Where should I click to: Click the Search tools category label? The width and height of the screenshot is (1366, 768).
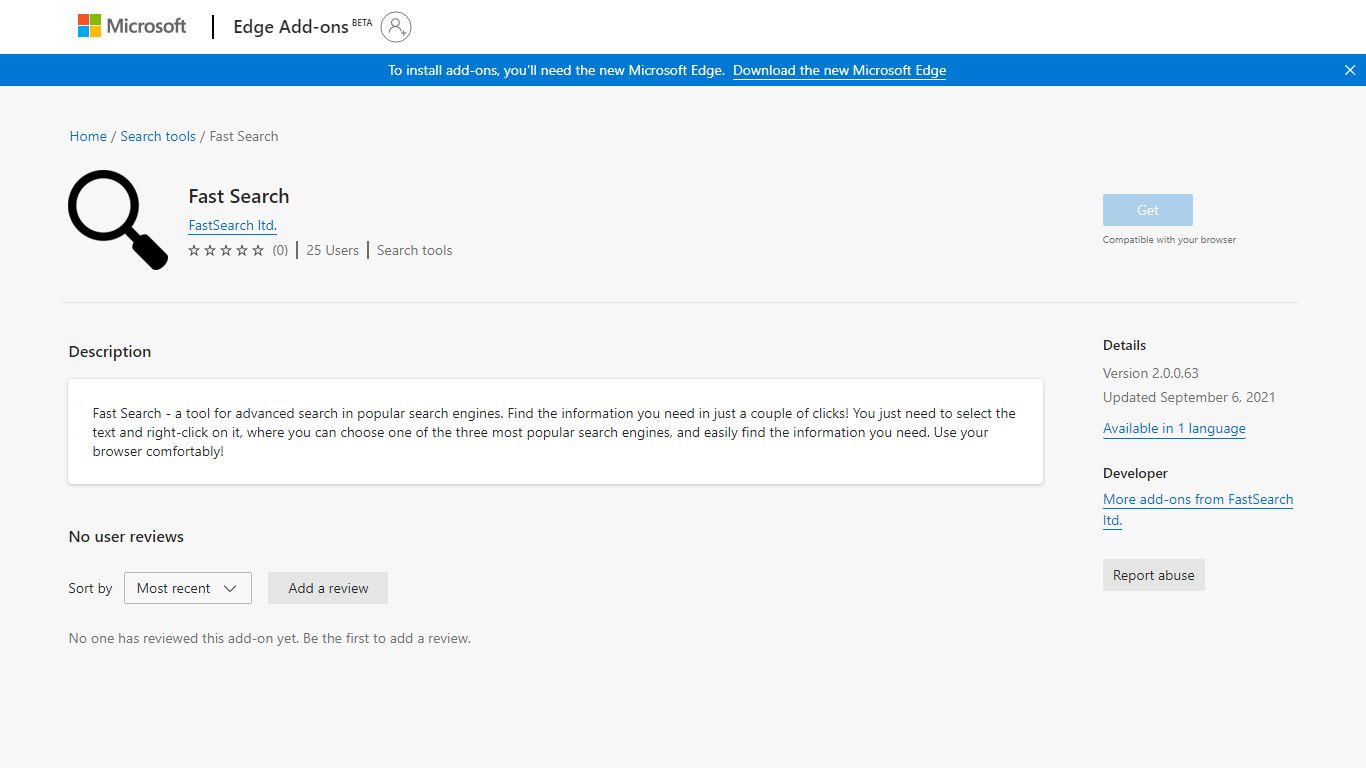click(414, 250)
